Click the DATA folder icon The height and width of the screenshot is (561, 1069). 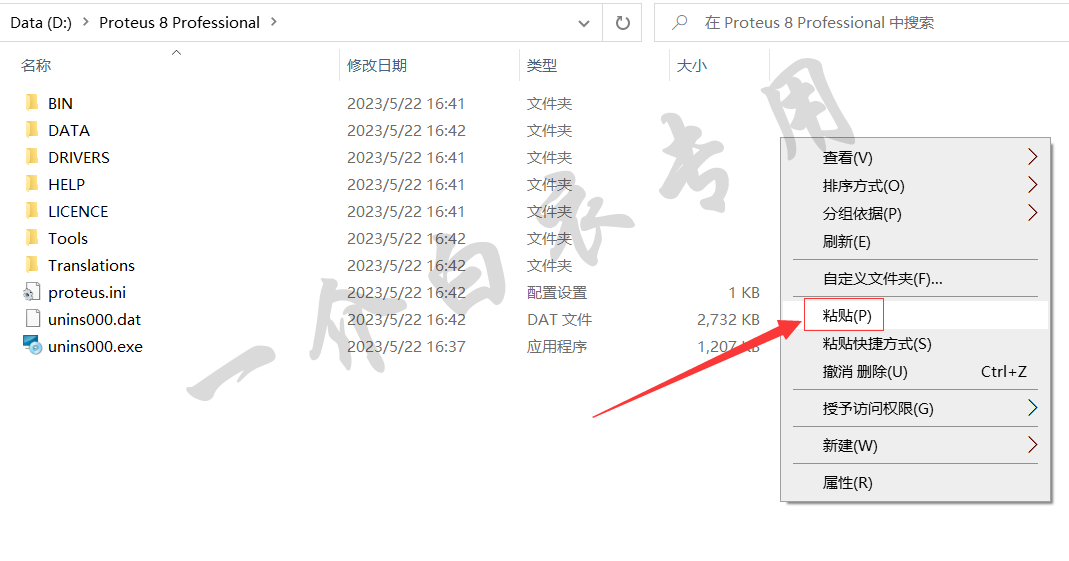tap(31, 130)
